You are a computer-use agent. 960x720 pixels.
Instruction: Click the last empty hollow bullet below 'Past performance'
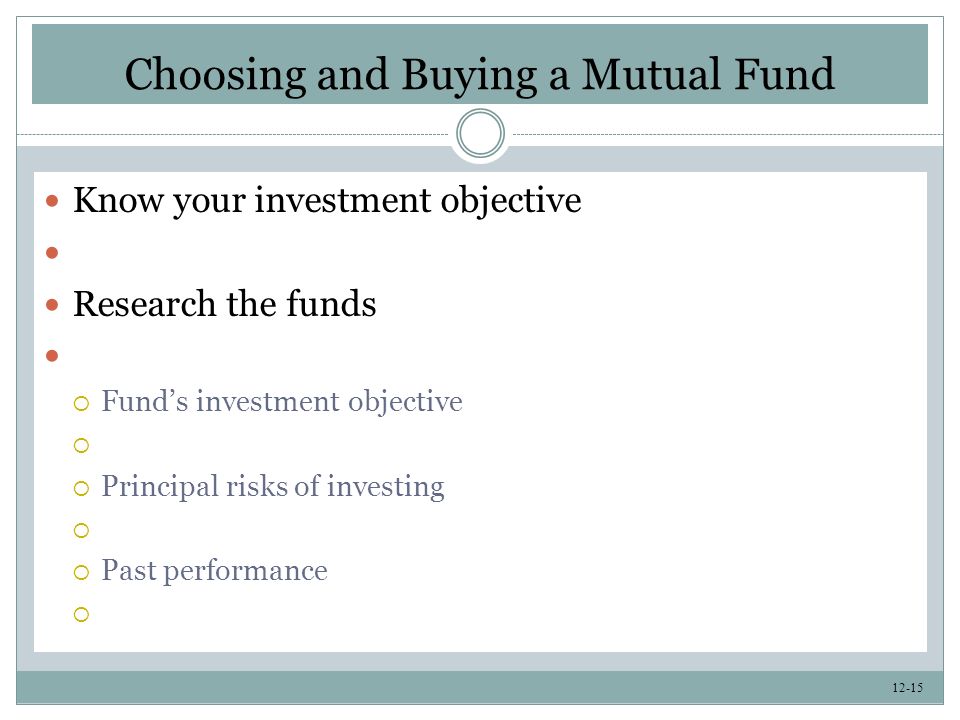81,614
